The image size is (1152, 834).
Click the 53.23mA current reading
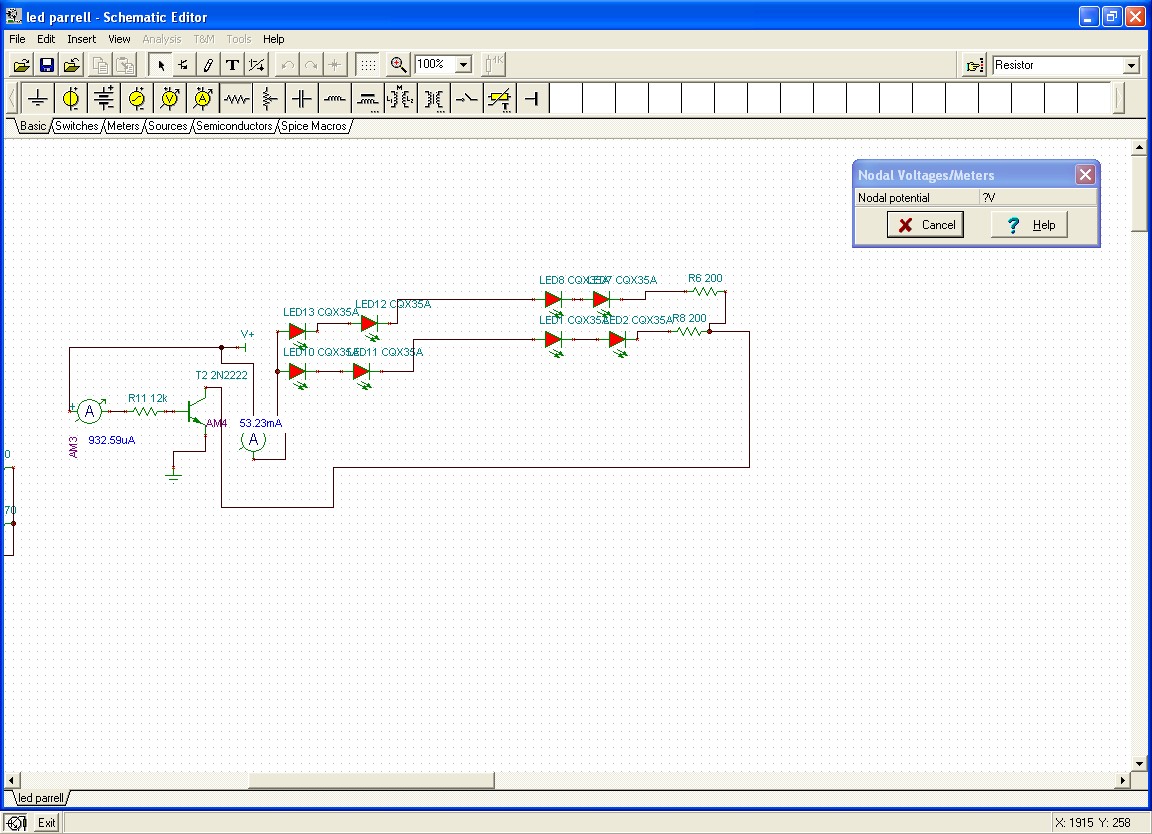pyautogui.click(x=261, y=423)
